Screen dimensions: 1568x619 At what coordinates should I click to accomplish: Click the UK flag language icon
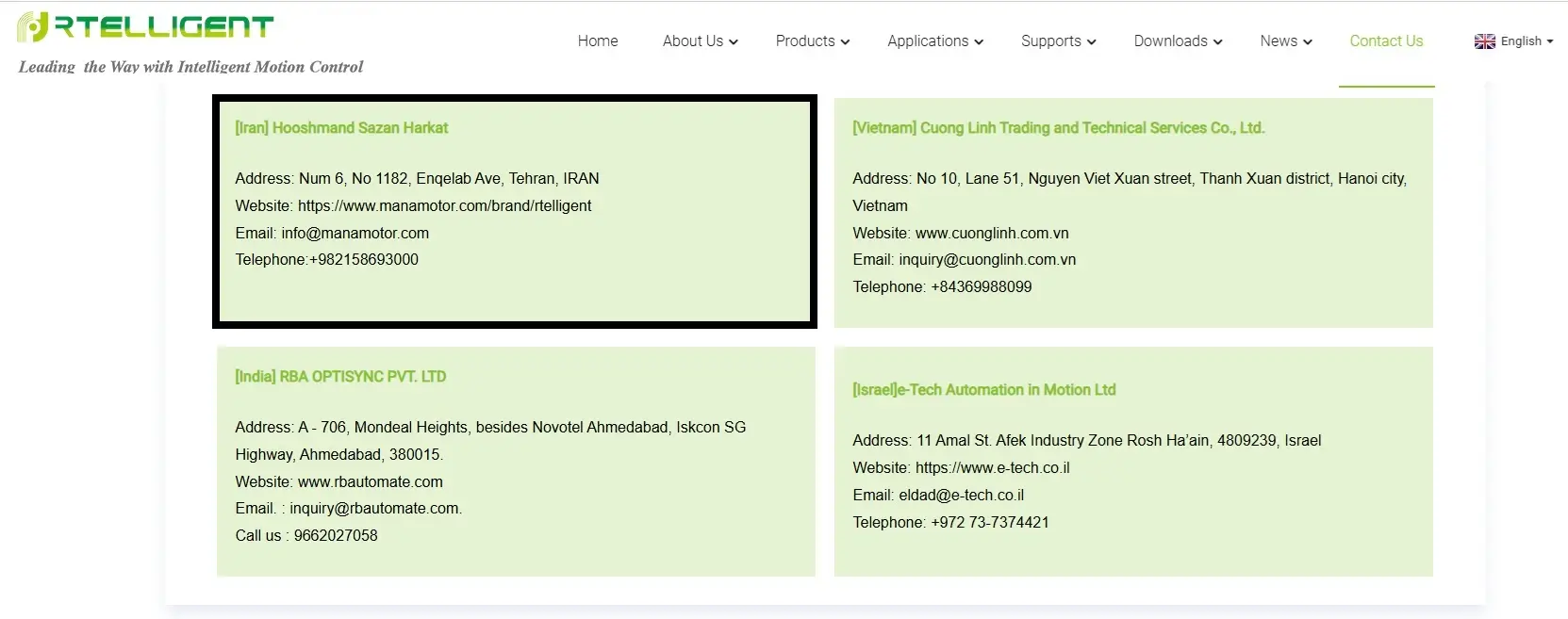pyautogui.click(x=1485, y=41)
